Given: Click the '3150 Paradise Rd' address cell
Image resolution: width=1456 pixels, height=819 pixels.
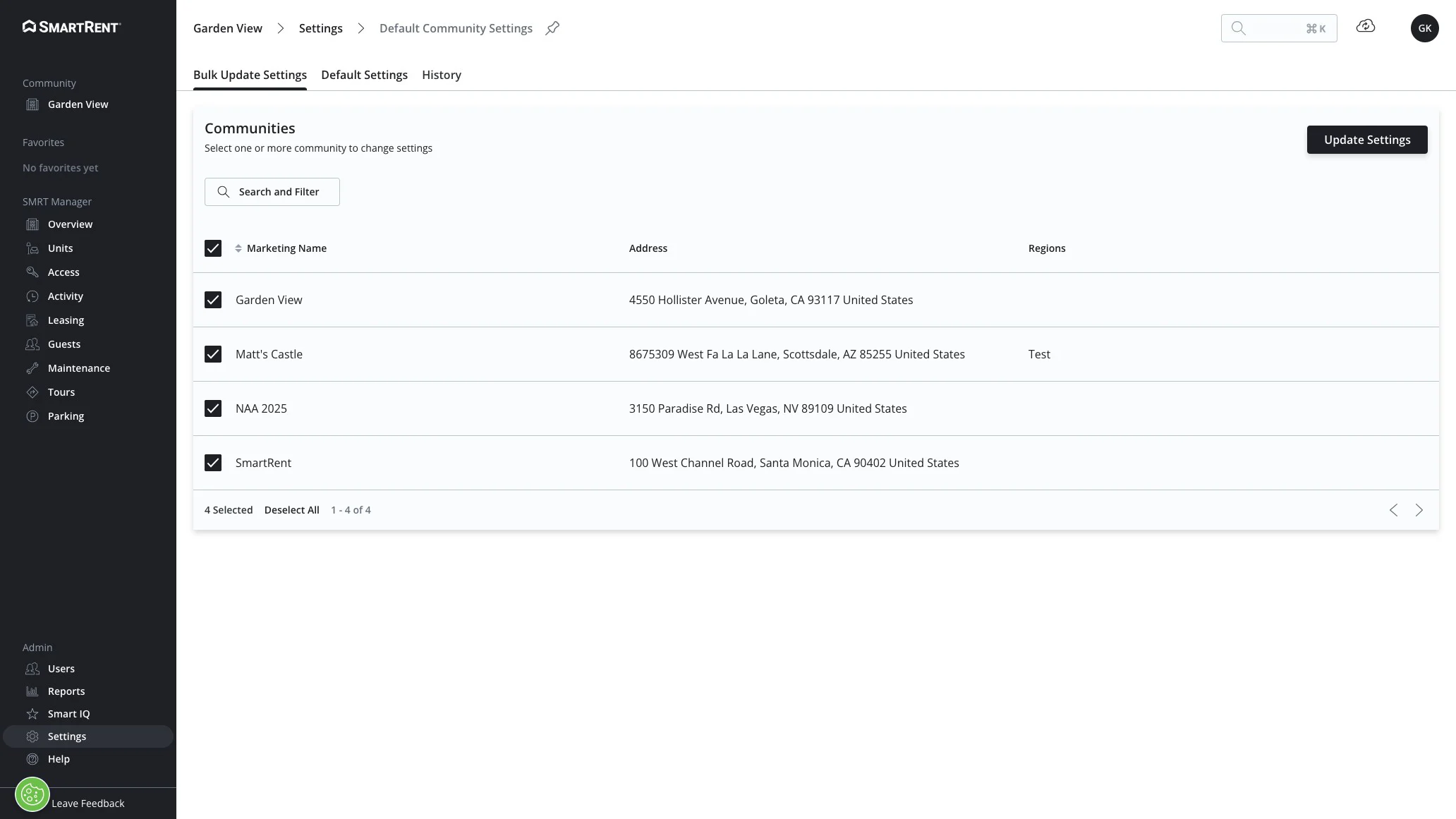Looking at the screenshot, I should [768, 408].
